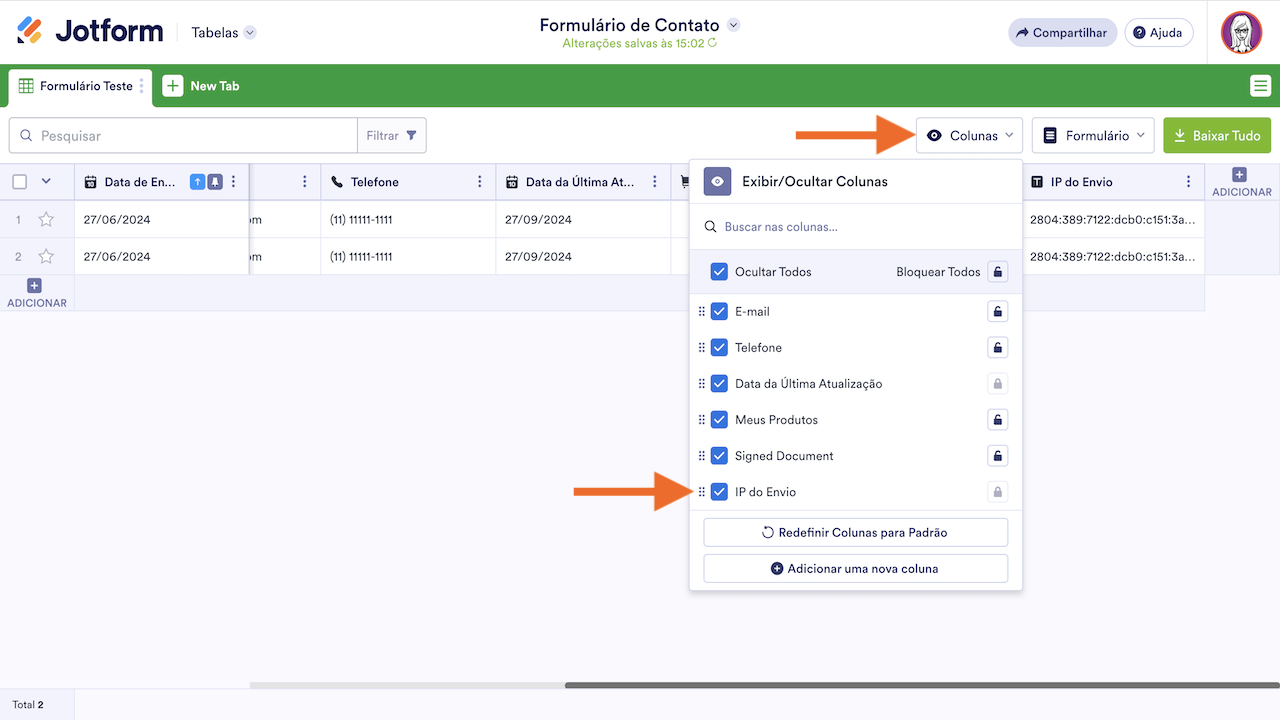Click Redefinir Colunas para Padrão button

[x=855, y=533]
